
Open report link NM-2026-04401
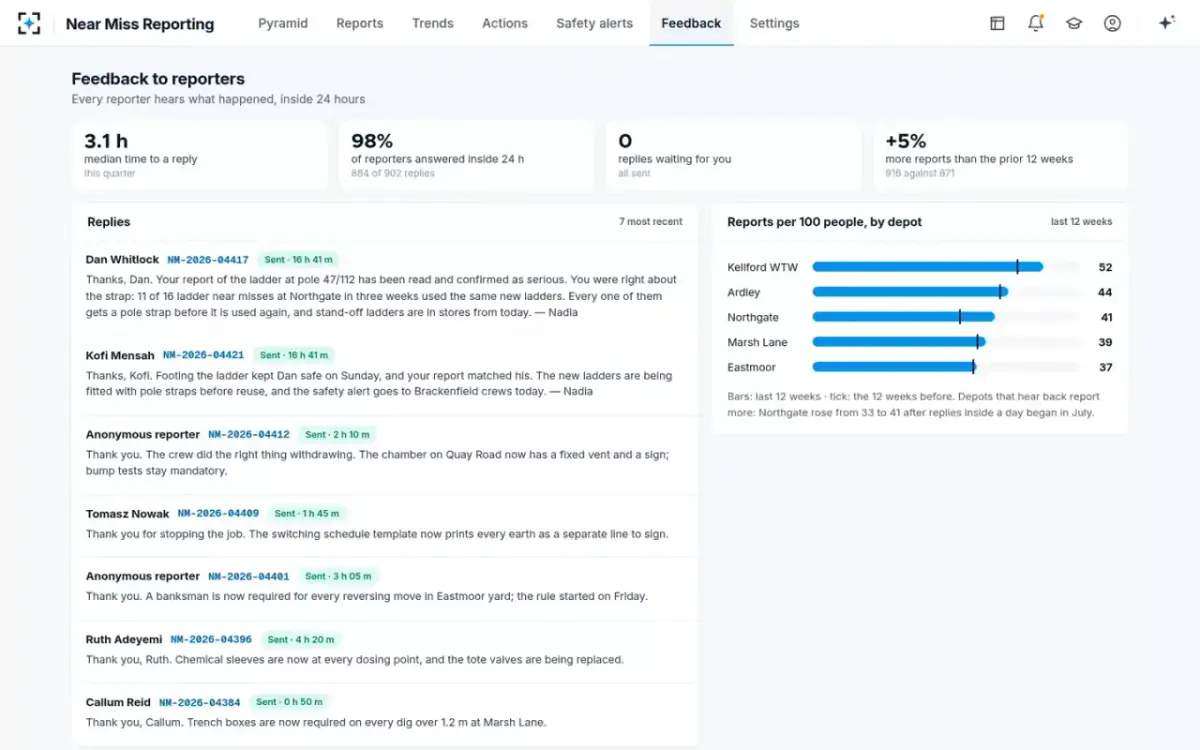249,577
